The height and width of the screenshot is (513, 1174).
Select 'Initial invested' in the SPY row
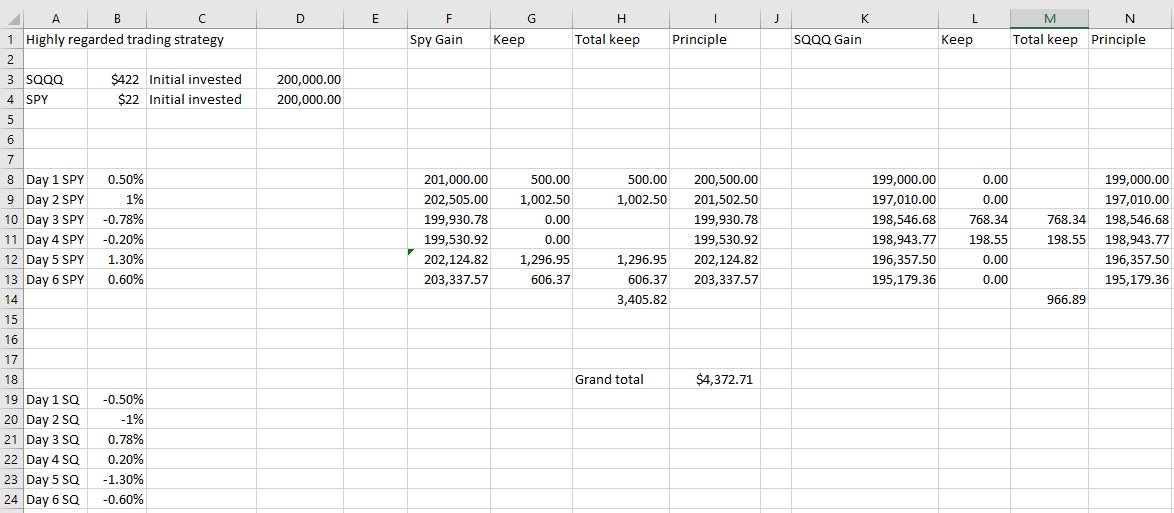(201, 100)
